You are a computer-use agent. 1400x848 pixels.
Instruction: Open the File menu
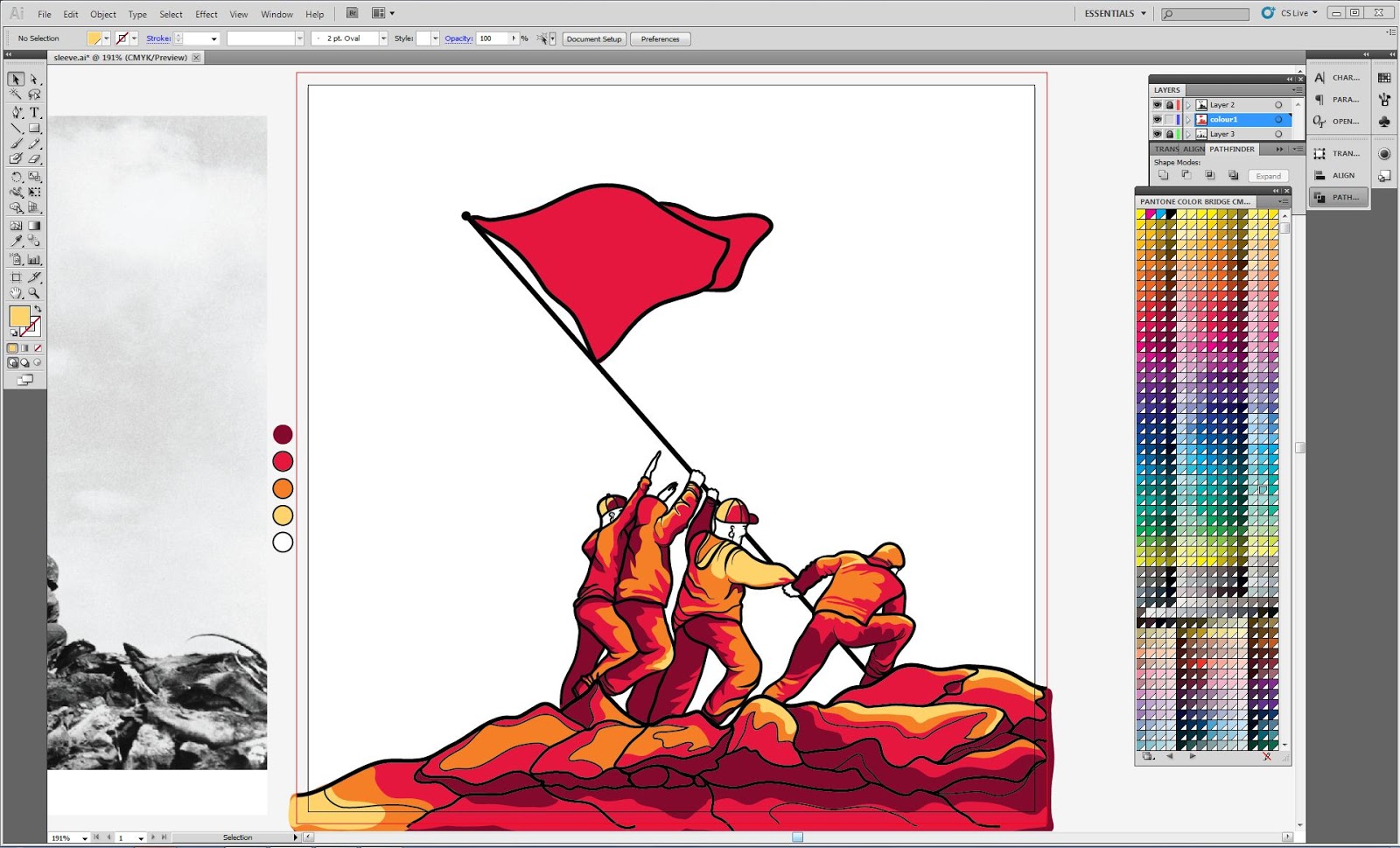point(45,14)
